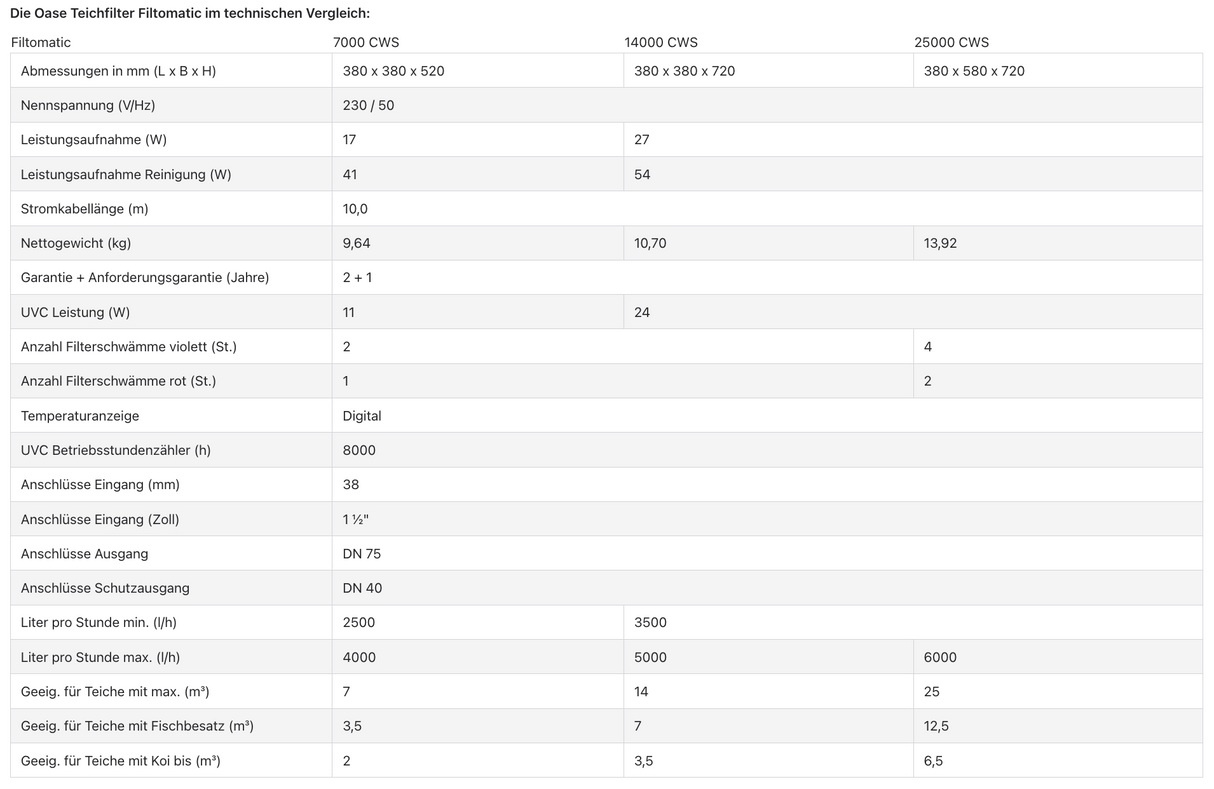Select the UVC Betriebsstundenzähler value 8000
Image resolution: width=1214 pixels, height=789 pixels.
click(359, 450)
